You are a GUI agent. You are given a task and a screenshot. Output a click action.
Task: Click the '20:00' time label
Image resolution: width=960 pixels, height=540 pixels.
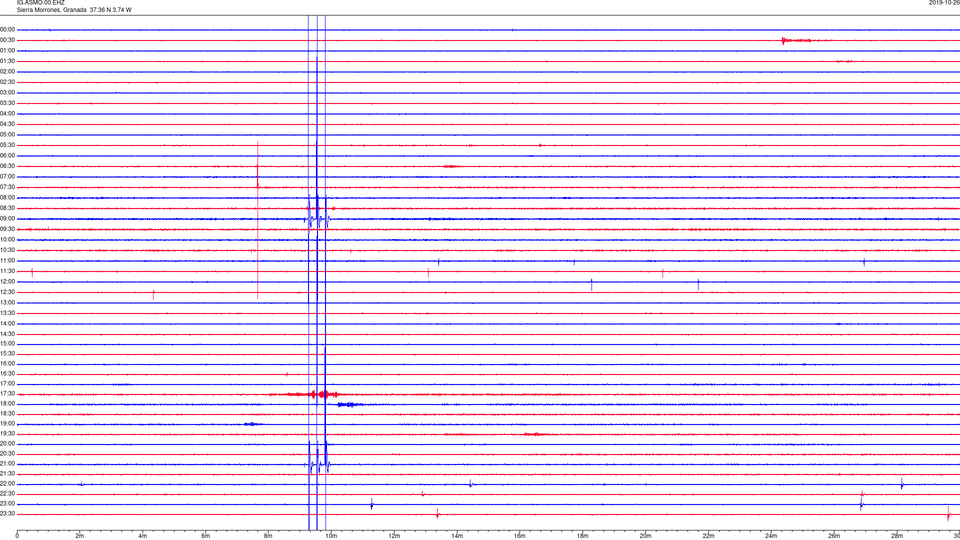point(8,444)
